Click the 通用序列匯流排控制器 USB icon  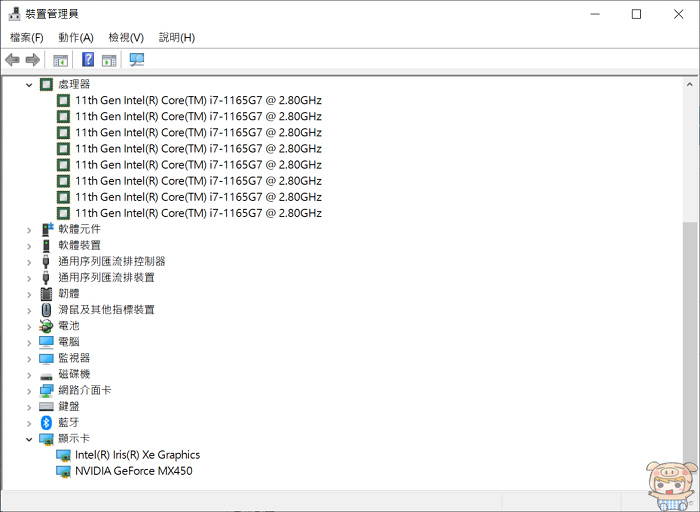point(46,262)
